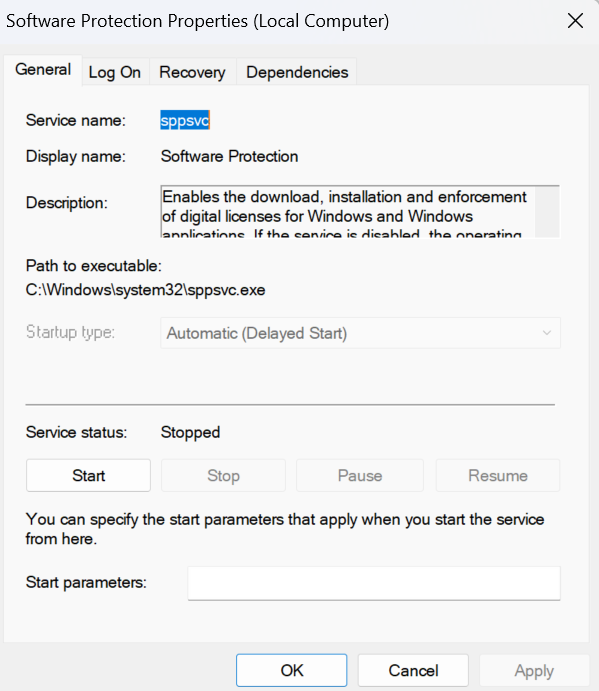Screen dimensions: 599x691
Task: Click the Startup type dropdown chevron arrow
Action: click(547, 333)
